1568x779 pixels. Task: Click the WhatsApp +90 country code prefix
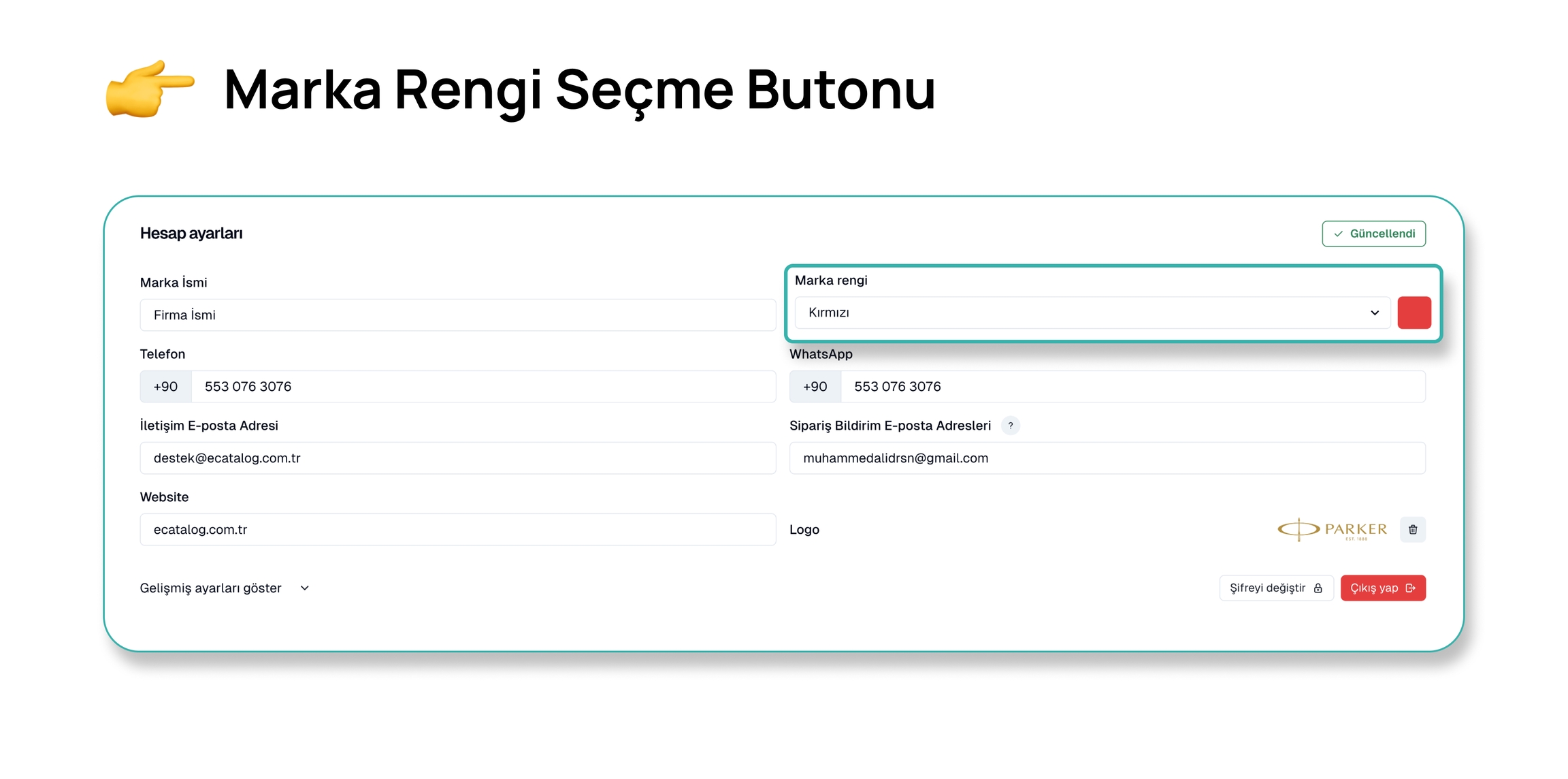pos(815,387)
